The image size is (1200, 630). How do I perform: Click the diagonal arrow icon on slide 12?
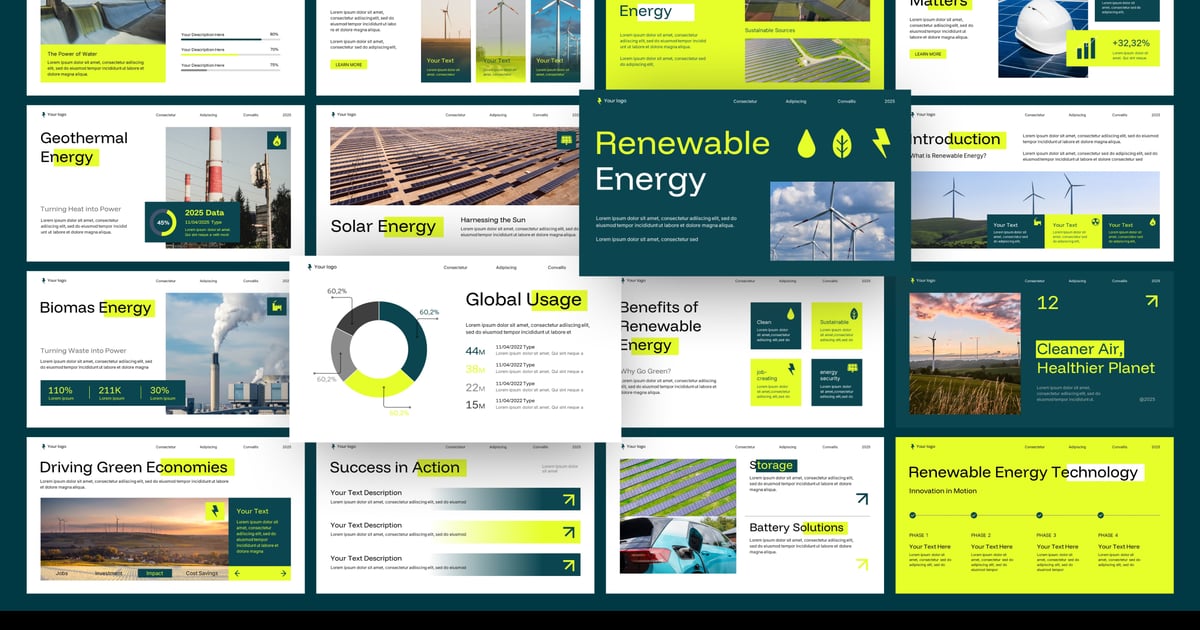pyautogui.click(x=1151, y=301)
